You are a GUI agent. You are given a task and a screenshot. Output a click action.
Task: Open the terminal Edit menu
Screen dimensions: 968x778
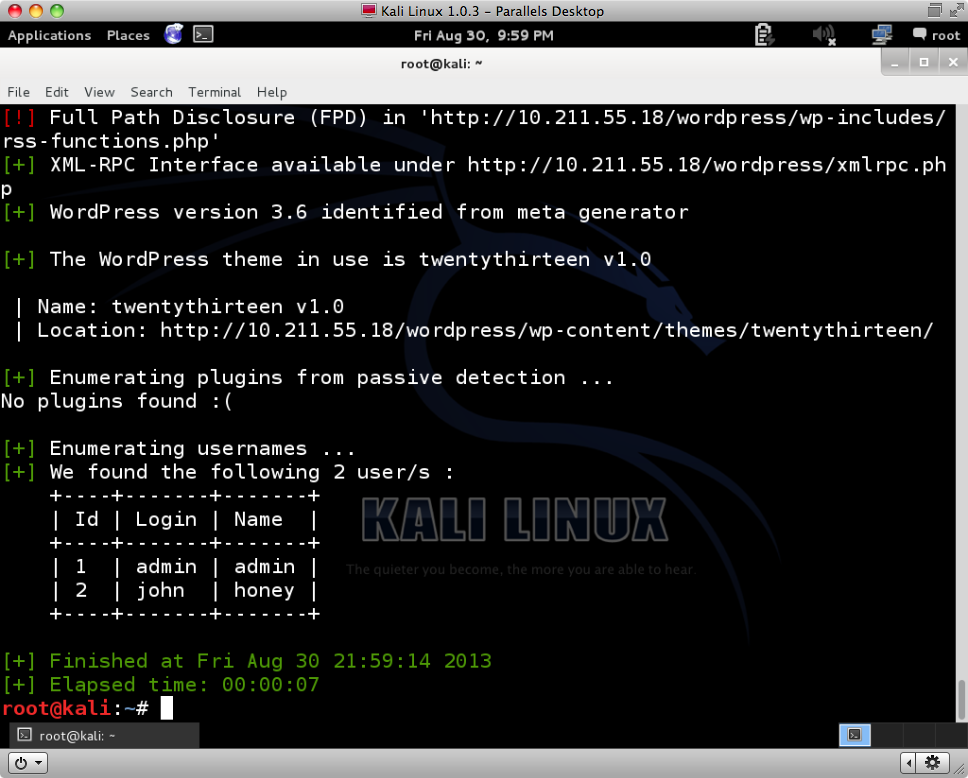56,92
